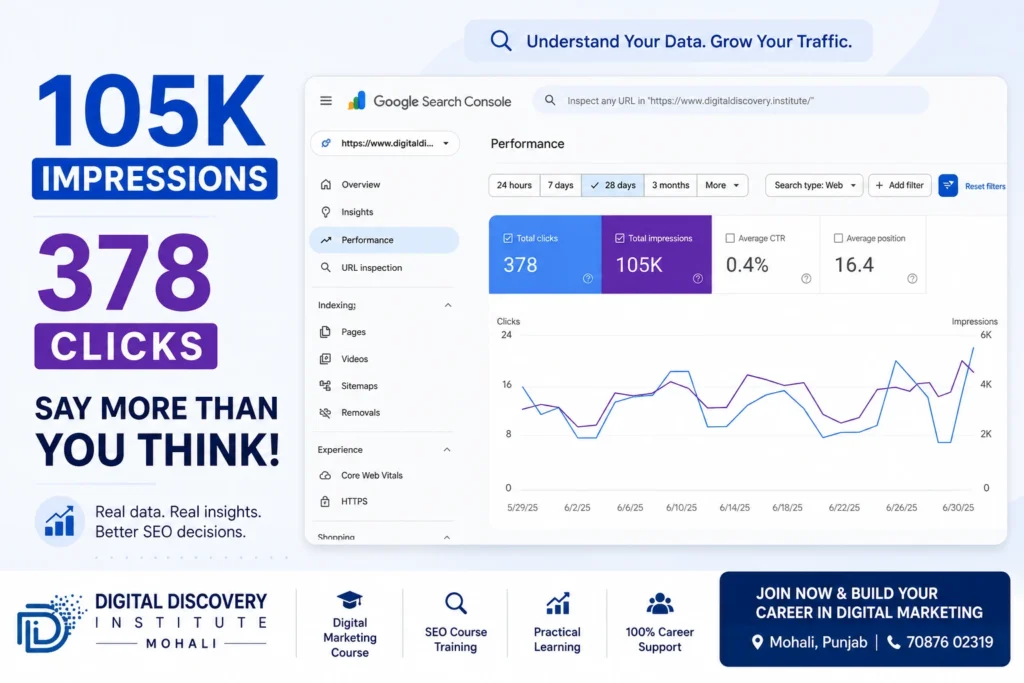Viewport: 1024px width, 683px height.
Task: Click the blue filter options icon
Action: pos(948,185)
